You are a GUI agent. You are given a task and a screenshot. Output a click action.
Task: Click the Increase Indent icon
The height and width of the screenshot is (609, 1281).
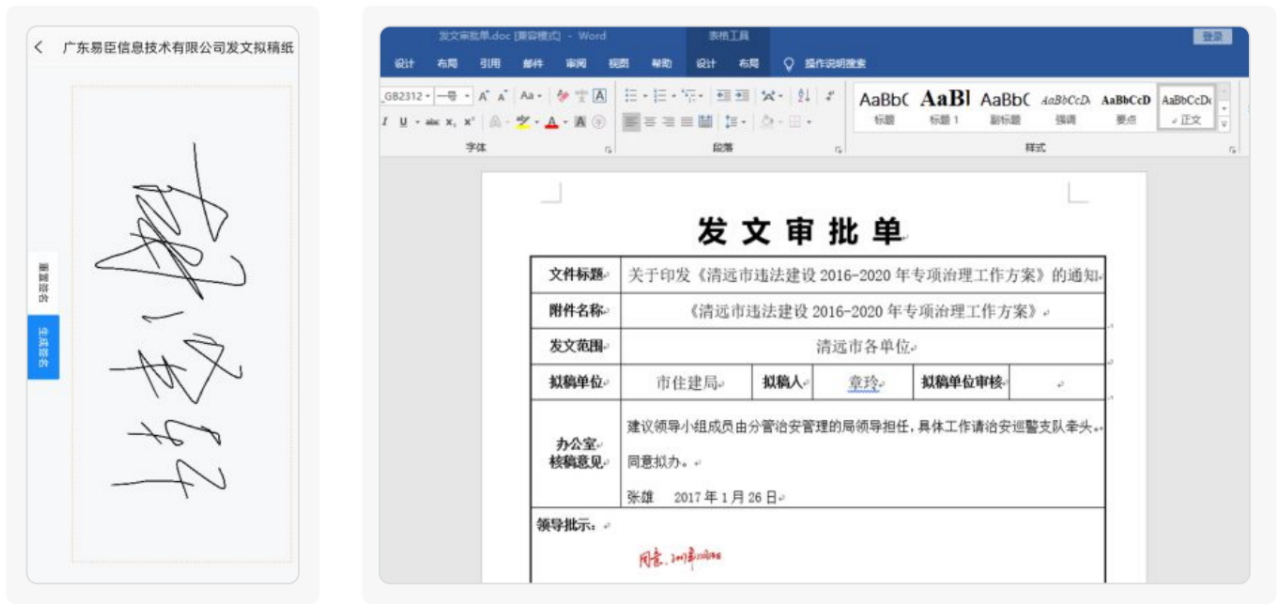741,96
